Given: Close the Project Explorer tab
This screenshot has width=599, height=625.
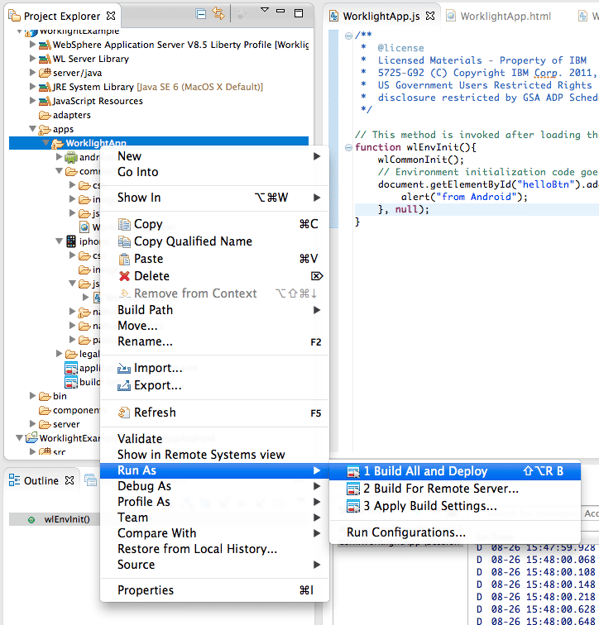Looking at the screenshot, I should (111, 16).
